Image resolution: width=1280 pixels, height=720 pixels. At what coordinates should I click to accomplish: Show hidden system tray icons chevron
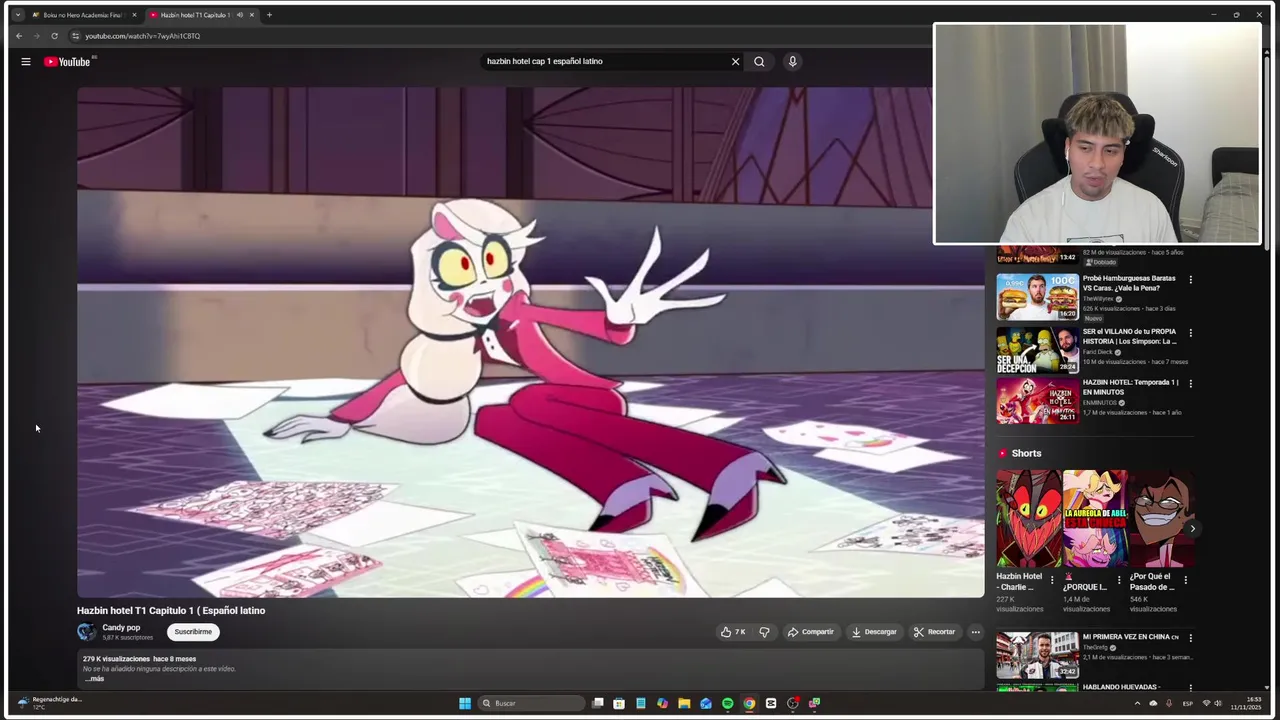(x=1137, y=703)
